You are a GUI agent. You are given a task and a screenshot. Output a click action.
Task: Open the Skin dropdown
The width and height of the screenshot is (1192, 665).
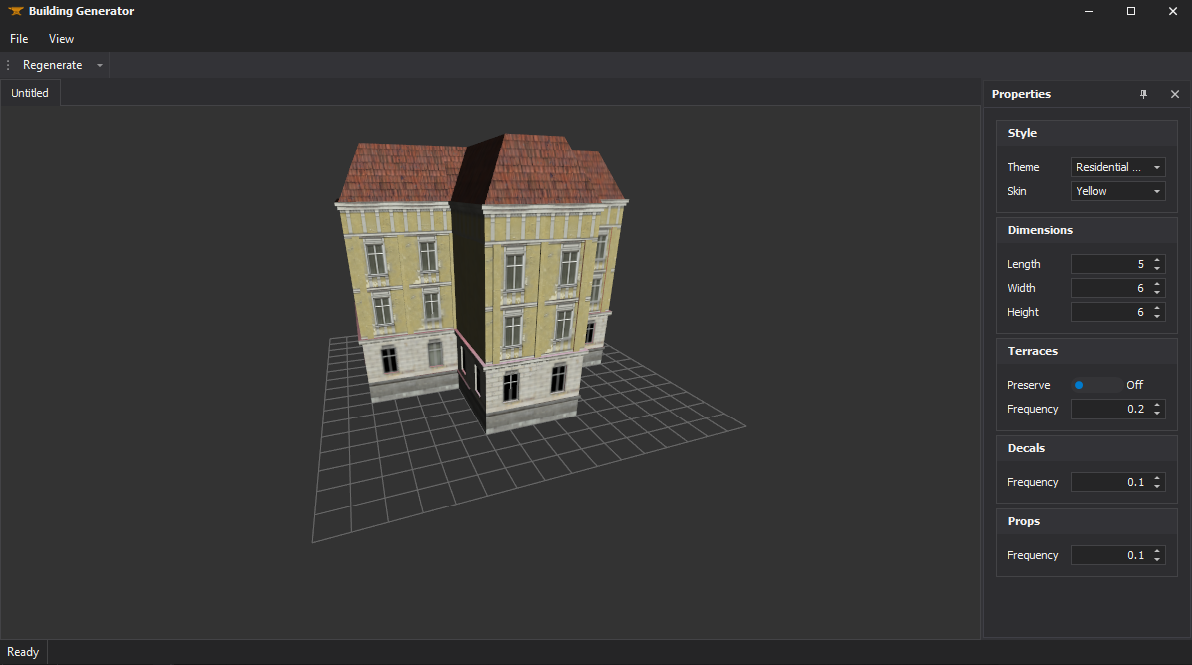click(x=1118, y=190)
